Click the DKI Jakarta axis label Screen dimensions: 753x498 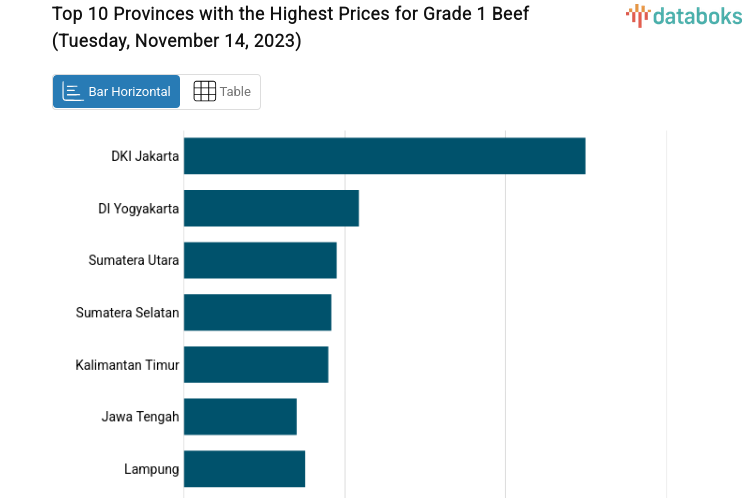145,156
